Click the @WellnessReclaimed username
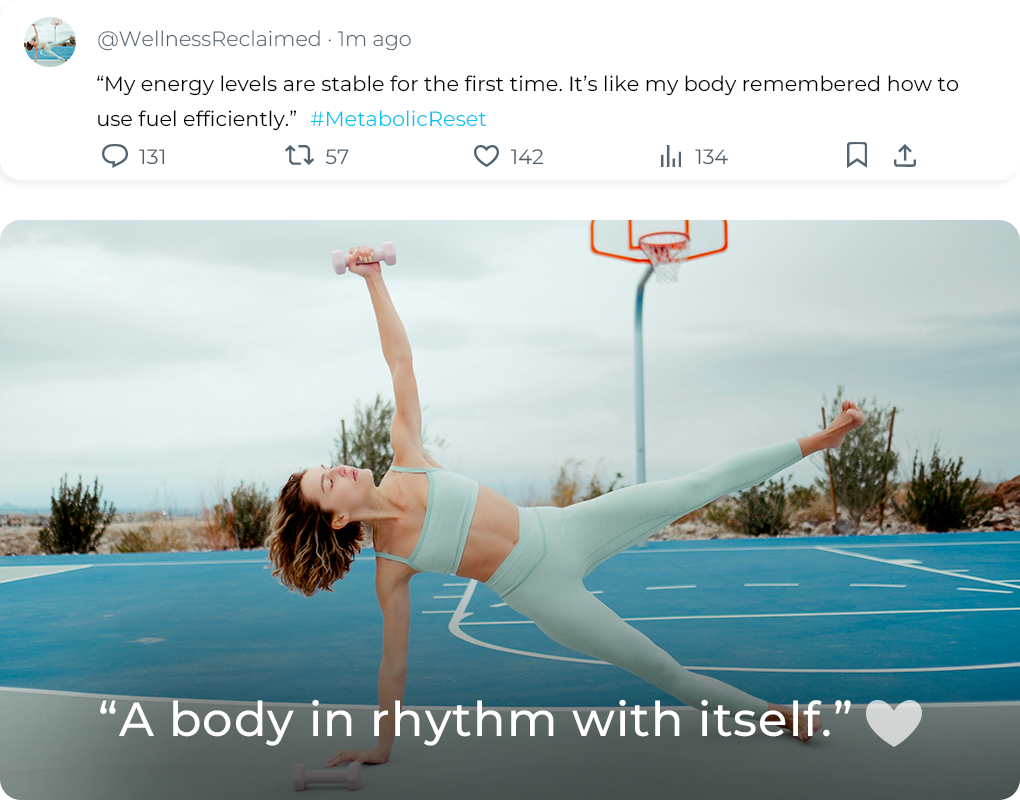Screen dimensions: 1020x800 208,39
